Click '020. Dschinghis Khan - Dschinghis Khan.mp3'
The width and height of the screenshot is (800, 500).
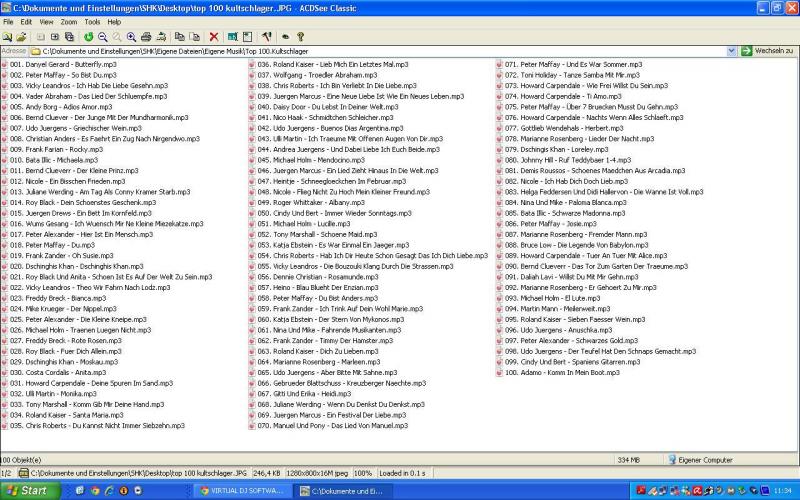click(77, 266)
